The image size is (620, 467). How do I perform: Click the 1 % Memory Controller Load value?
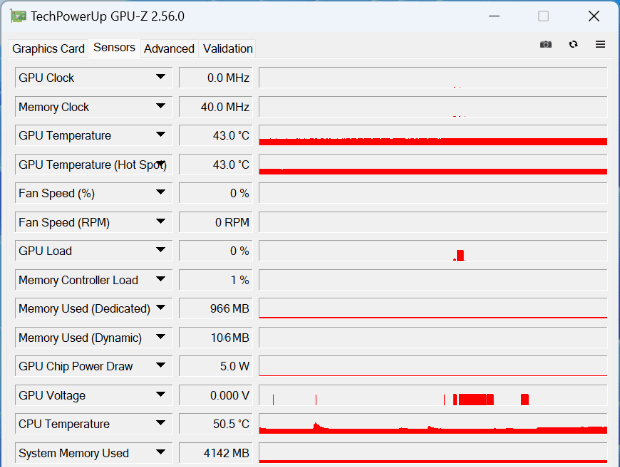[x=215, y=280]
